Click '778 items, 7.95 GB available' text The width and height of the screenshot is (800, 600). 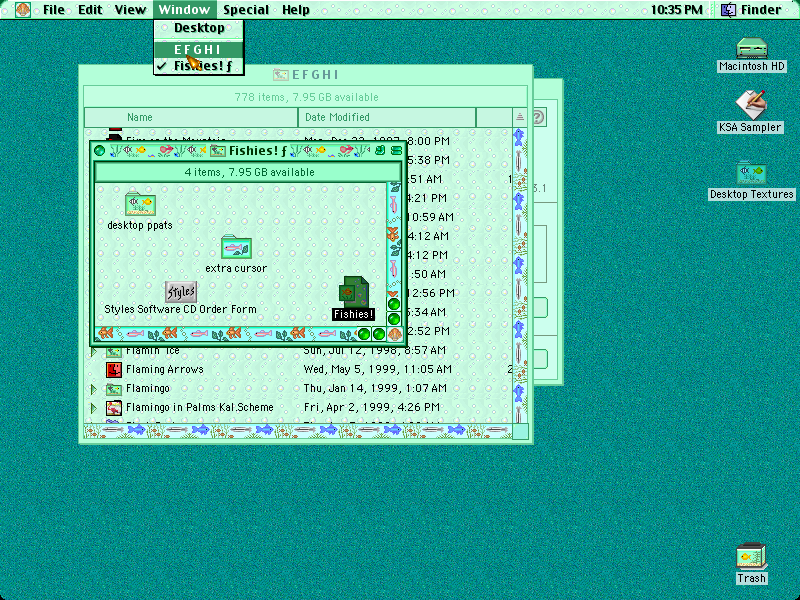click(x=306, y=97)
